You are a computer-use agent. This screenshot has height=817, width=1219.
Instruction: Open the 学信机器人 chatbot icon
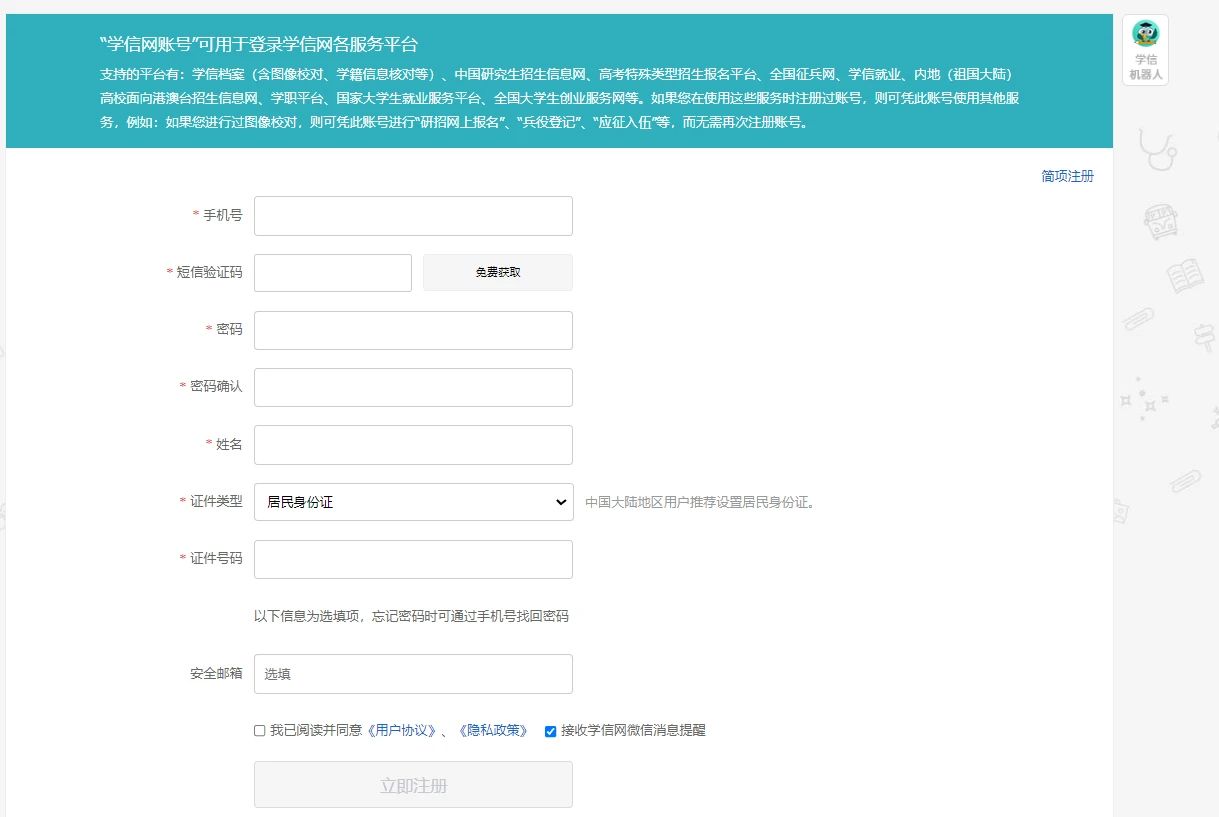1145,50
